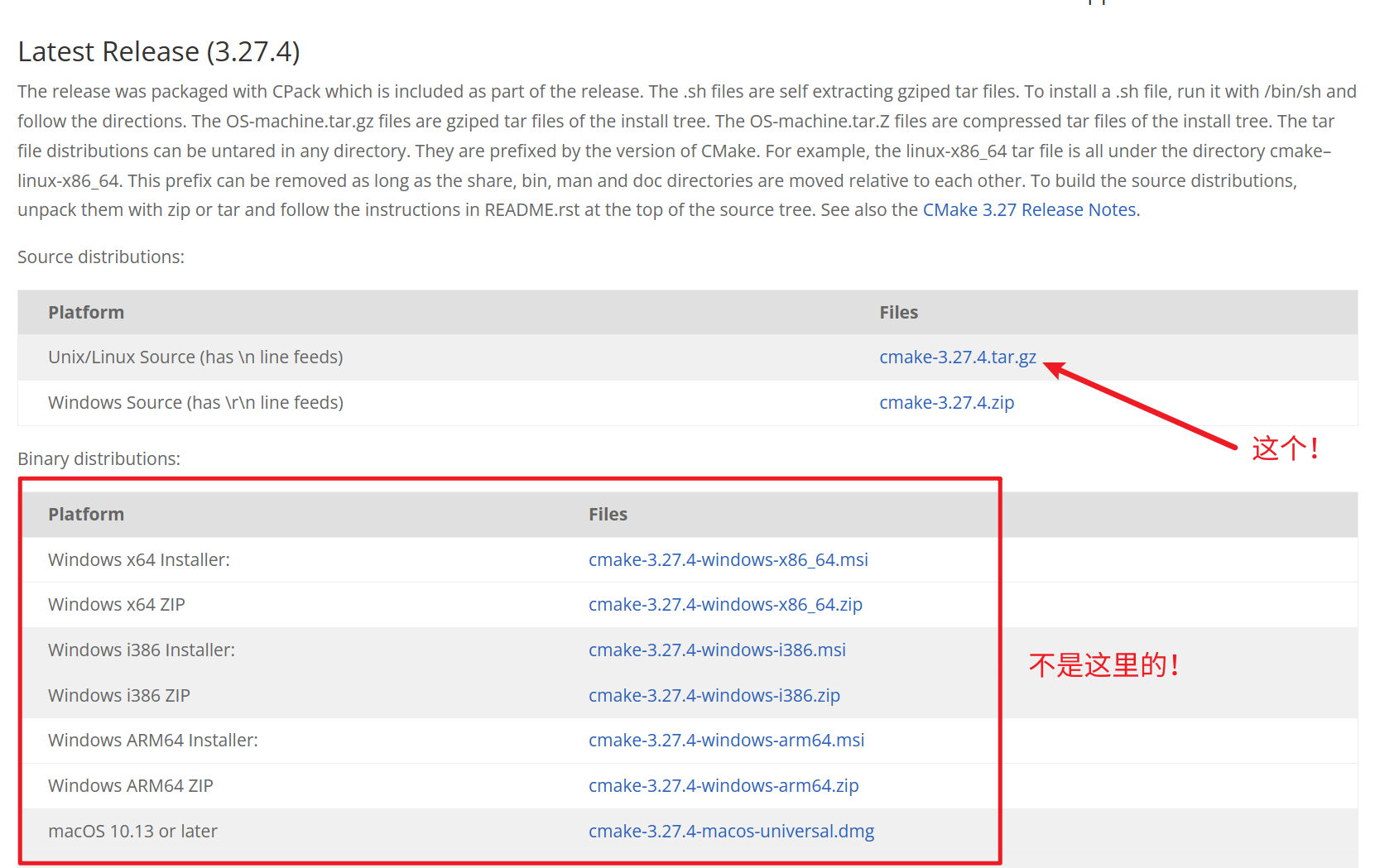
Task: Click the 'Windows ARM64 Installer:' cell
Action: pyautogui.click(x=153, y=741)
